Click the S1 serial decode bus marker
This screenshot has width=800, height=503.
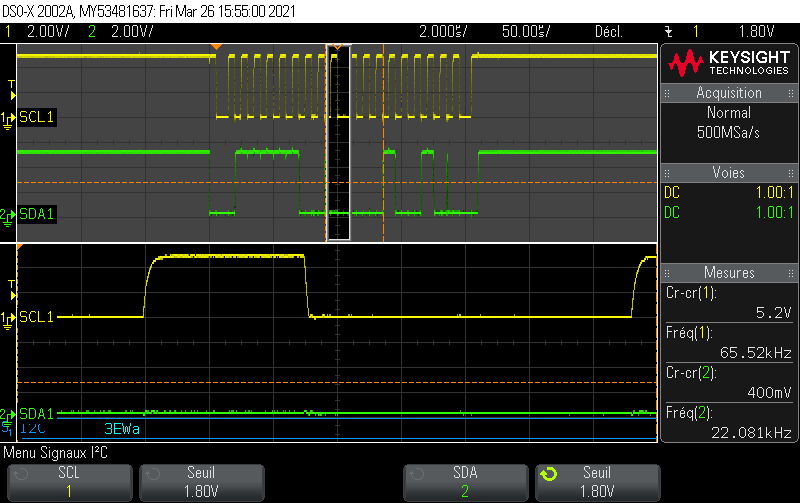[x=11, y=428]
